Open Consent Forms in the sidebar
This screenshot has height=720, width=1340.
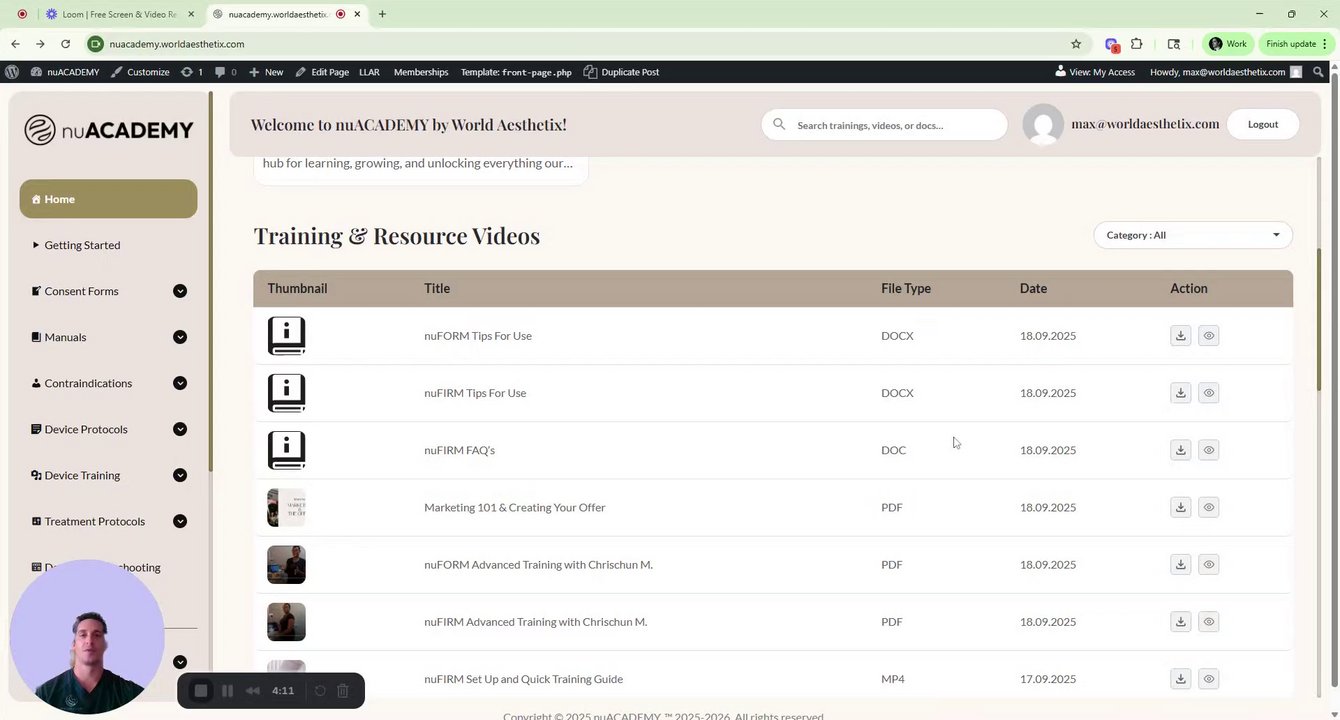coord(81,291)
